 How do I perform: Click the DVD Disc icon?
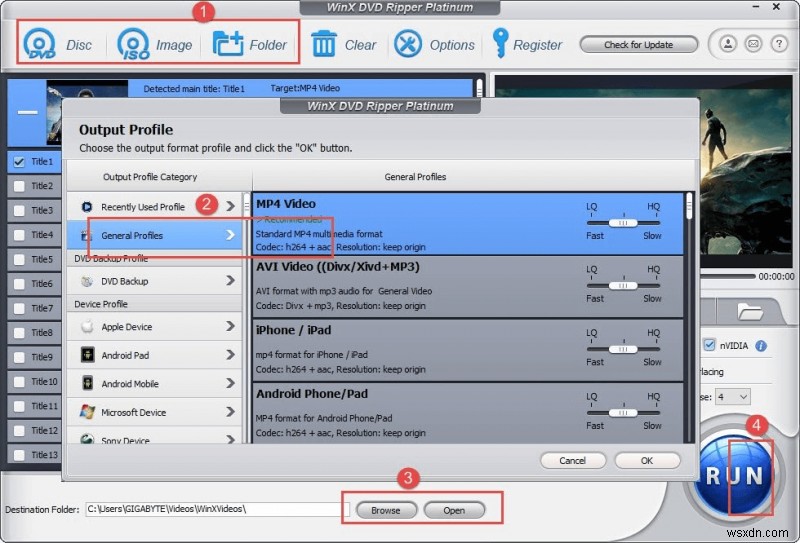click(40, 44)
